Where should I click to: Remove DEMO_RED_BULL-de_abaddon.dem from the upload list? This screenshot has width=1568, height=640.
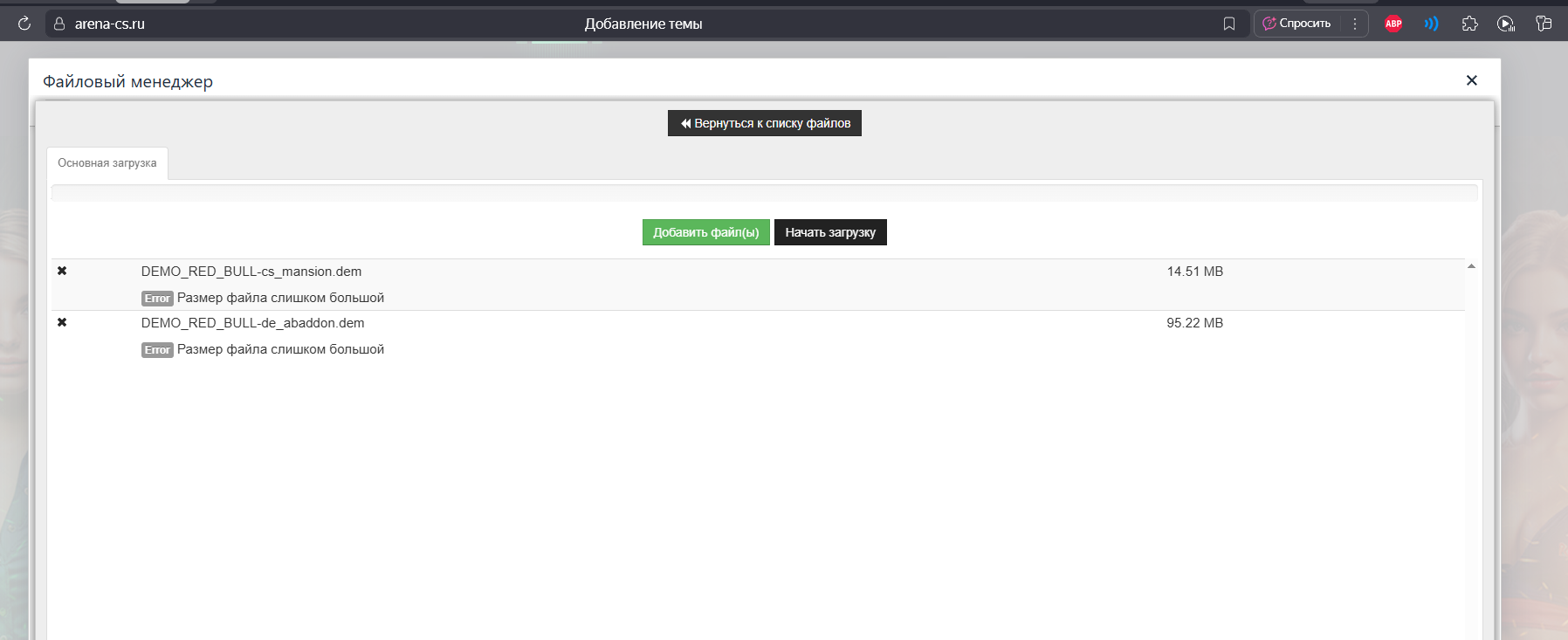[62, 322]
